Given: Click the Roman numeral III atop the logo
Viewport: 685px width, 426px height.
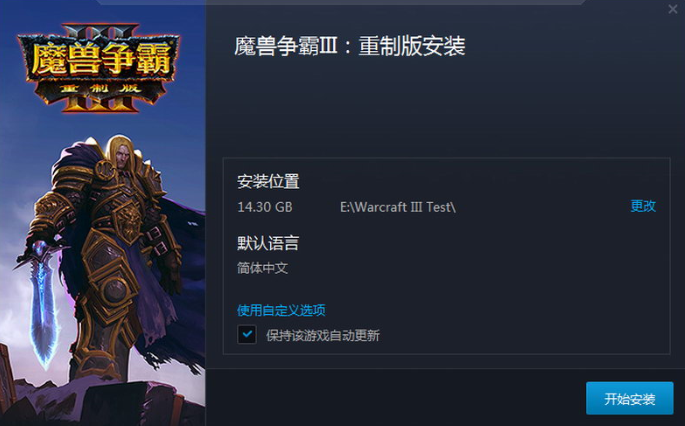Looking at the screenshot, I should pos(100,32).
